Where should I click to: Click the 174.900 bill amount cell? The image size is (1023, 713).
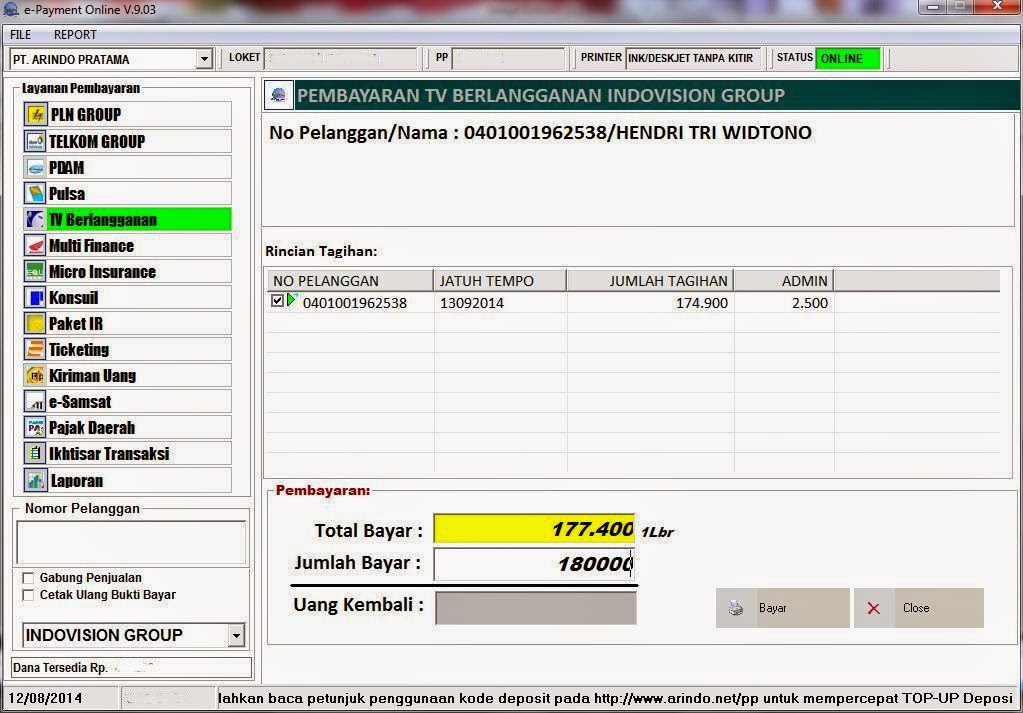[x=701, y=303]
